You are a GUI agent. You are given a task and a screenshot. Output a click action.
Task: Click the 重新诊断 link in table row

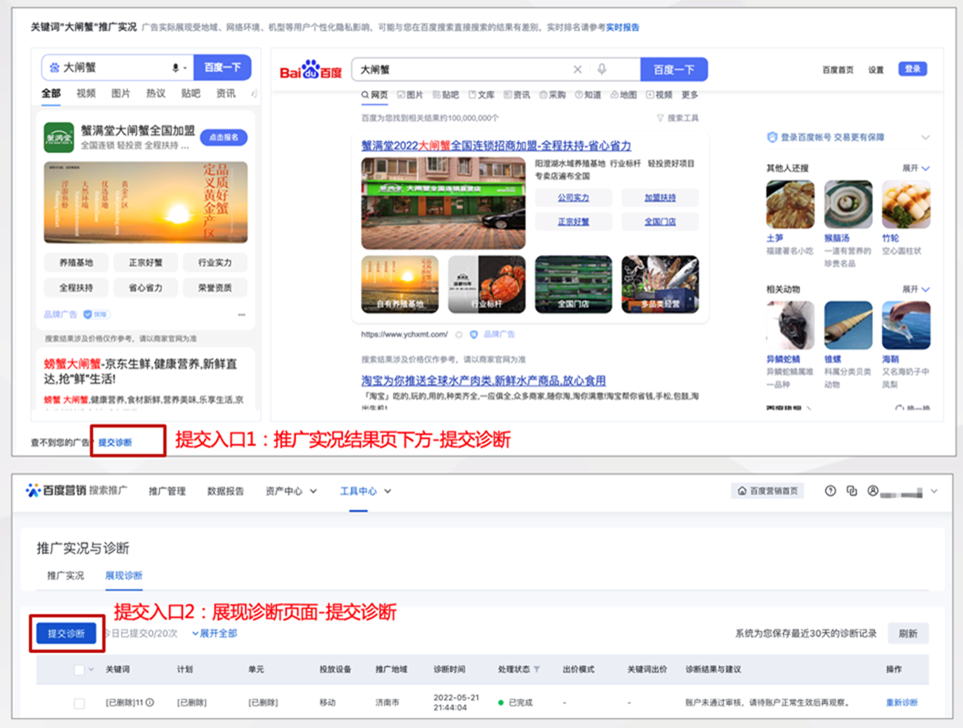pos(902,703)
